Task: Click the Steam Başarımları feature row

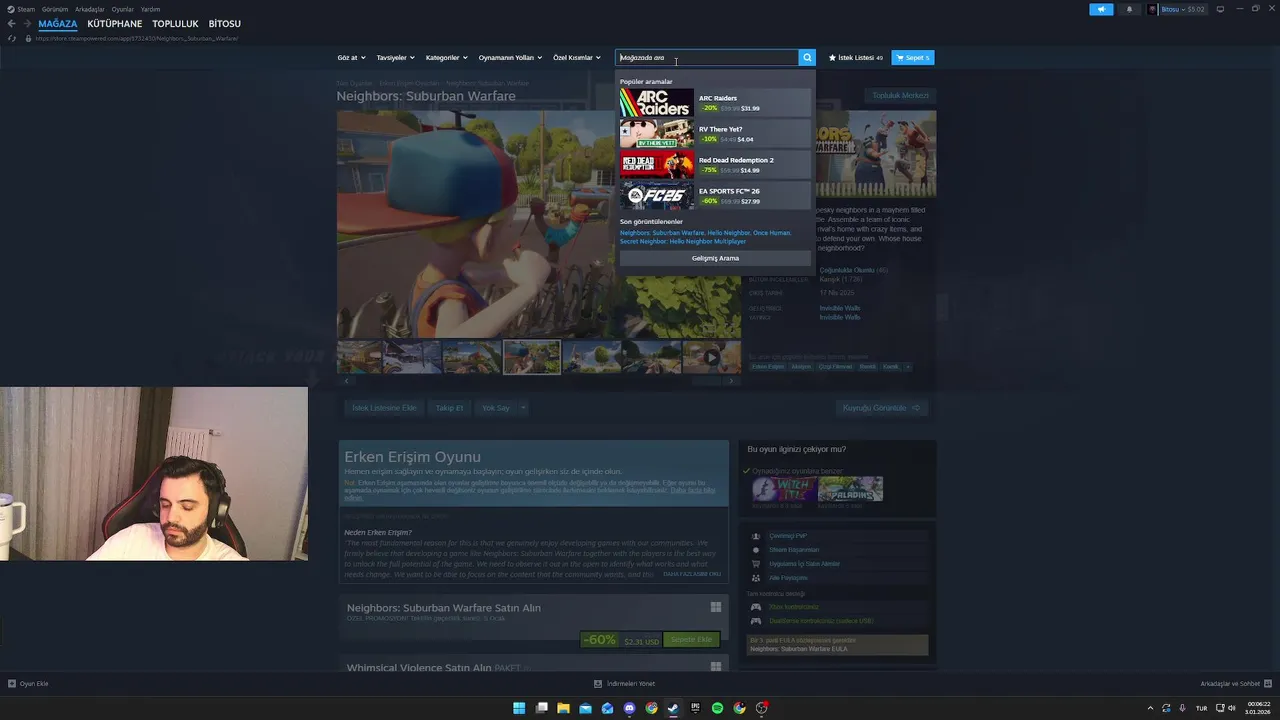Action: (x=838, y=550)
